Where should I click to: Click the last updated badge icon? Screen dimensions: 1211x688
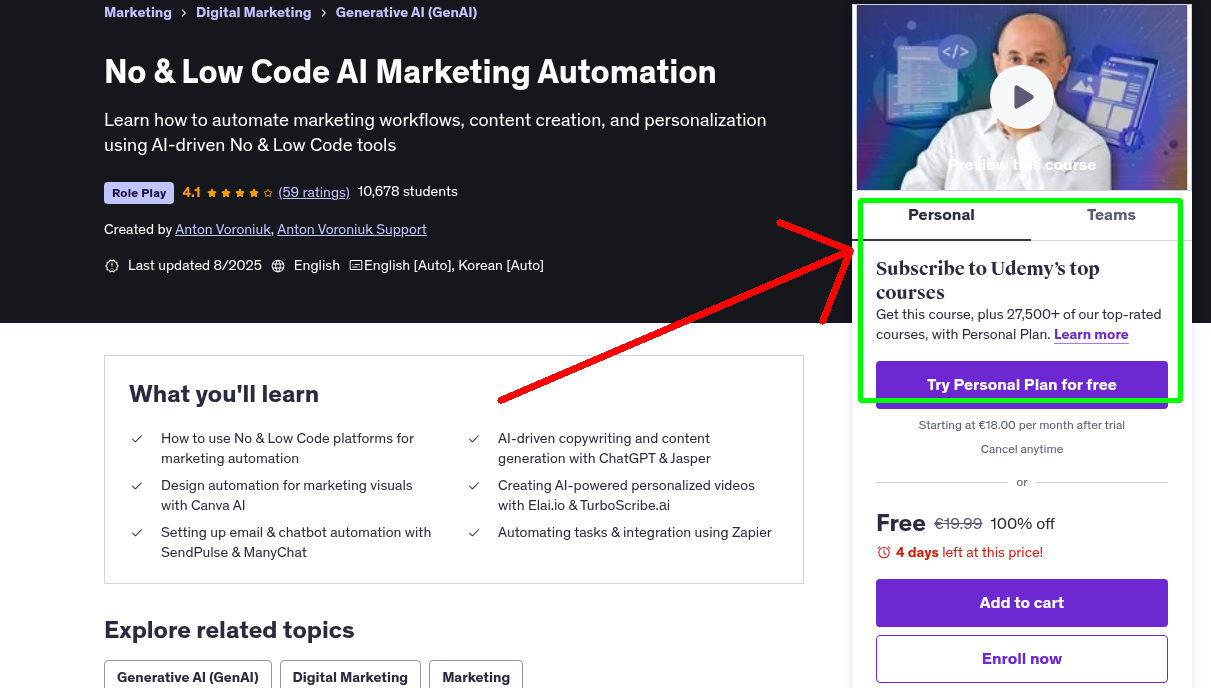(x=112, y=266)
